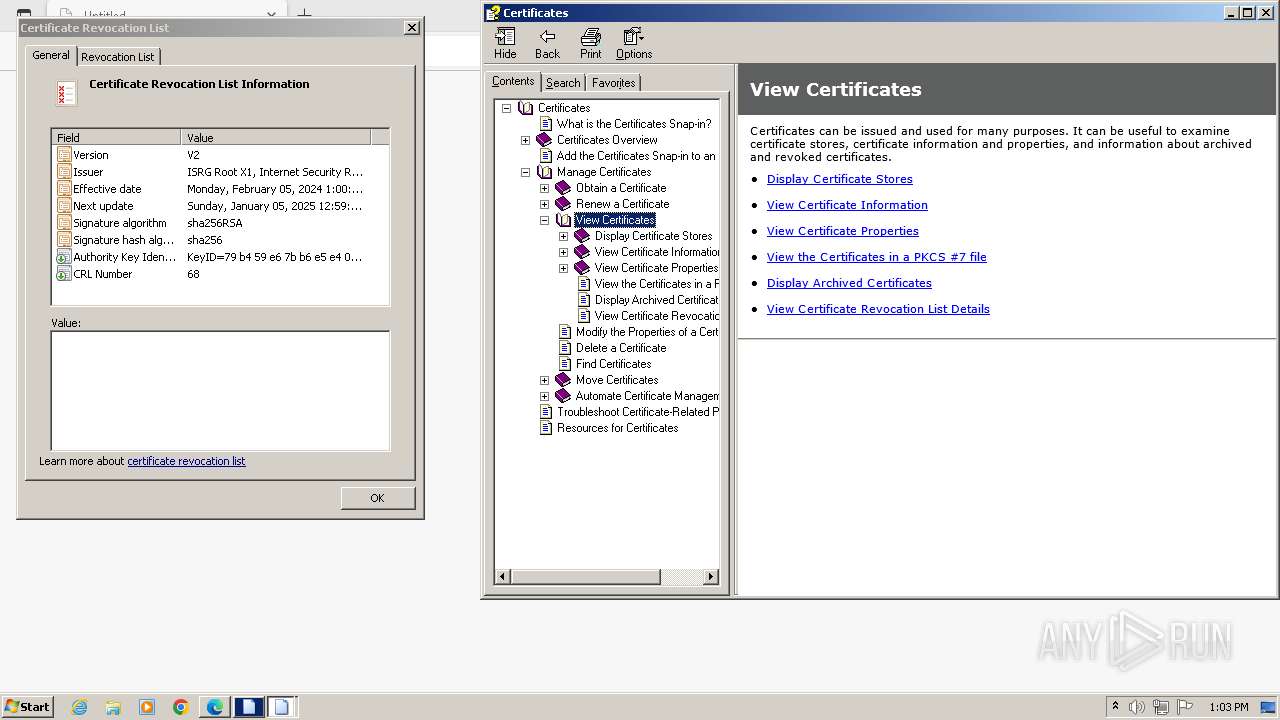Click the Value details text box
The width and height of the screenshot is (1280, 720).
pos(220,391)
